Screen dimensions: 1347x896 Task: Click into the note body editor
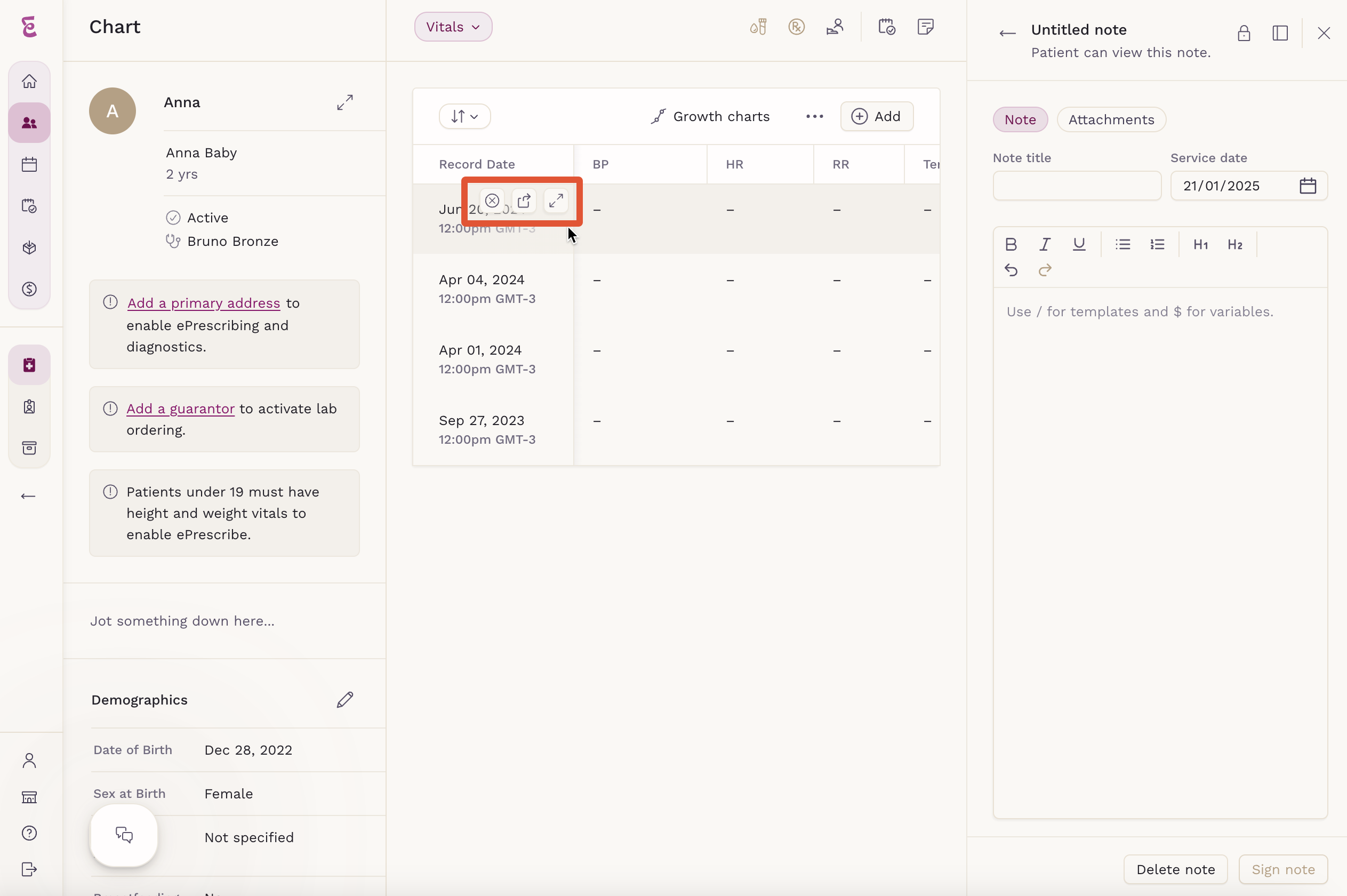1160,553
